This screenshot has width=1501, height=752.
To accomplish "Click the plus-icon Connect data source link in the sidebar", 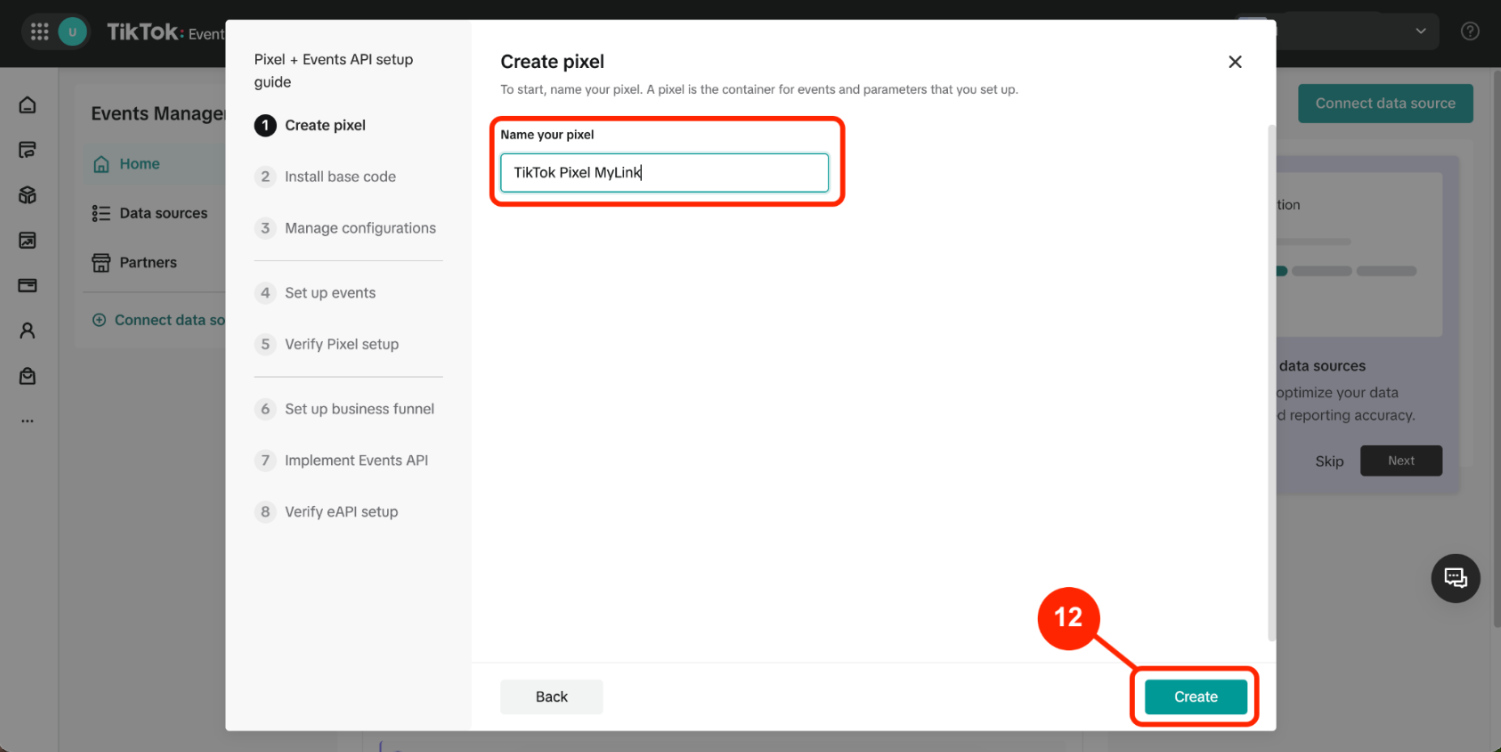I will point(158,320).
